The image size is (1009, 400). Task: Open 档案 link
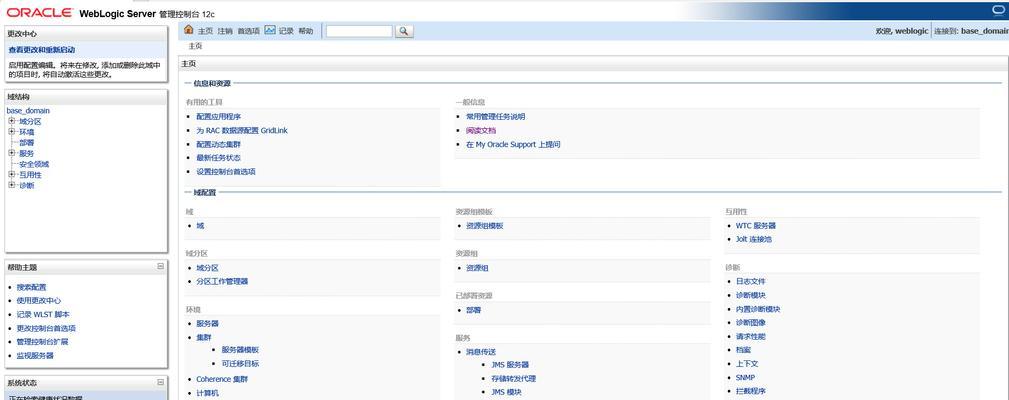(743, 350)
